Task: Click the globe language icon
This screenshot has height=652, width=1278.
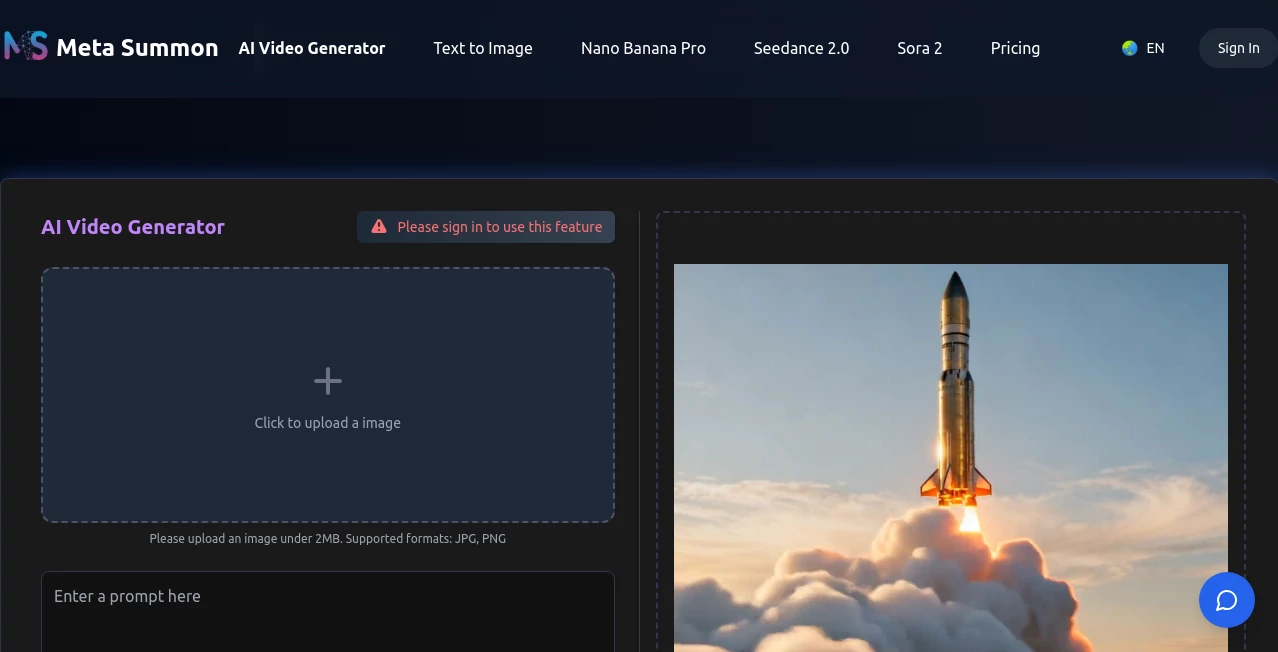Action: pos(1129,47)
